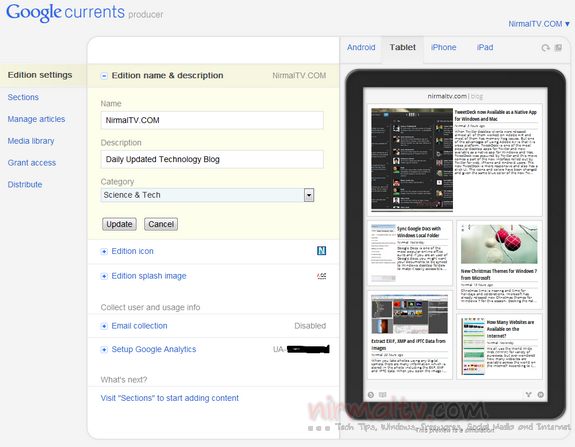This screenshot has height=447, width=575.
Task: Switch to the iPad preview tab
Action: pyautogui.click(x=485, y=47)
